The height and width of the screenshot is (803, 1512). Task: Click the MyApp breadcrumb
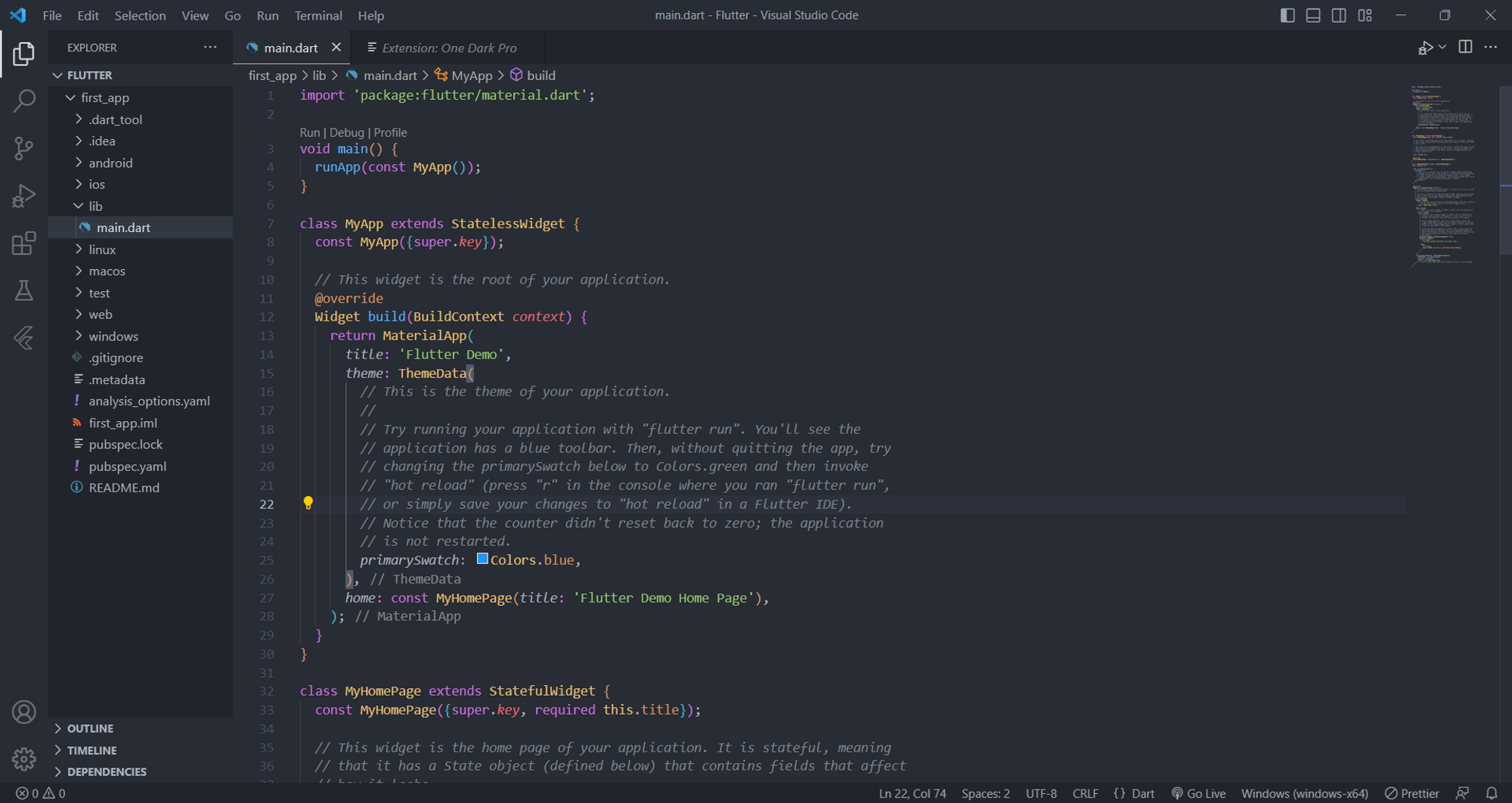(x=462, y=76)
